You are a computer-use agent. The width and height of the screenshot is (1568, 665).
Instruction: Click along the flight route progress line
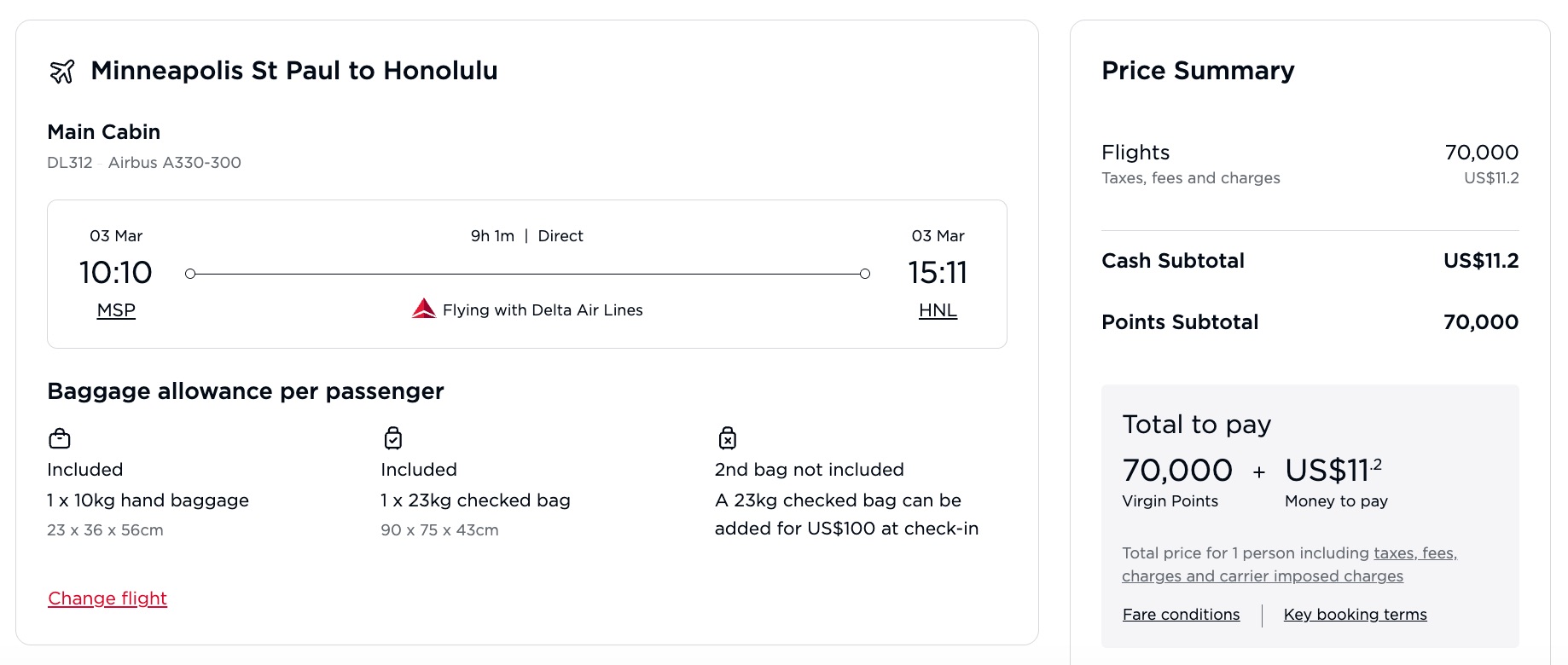[x=527, y=273]
